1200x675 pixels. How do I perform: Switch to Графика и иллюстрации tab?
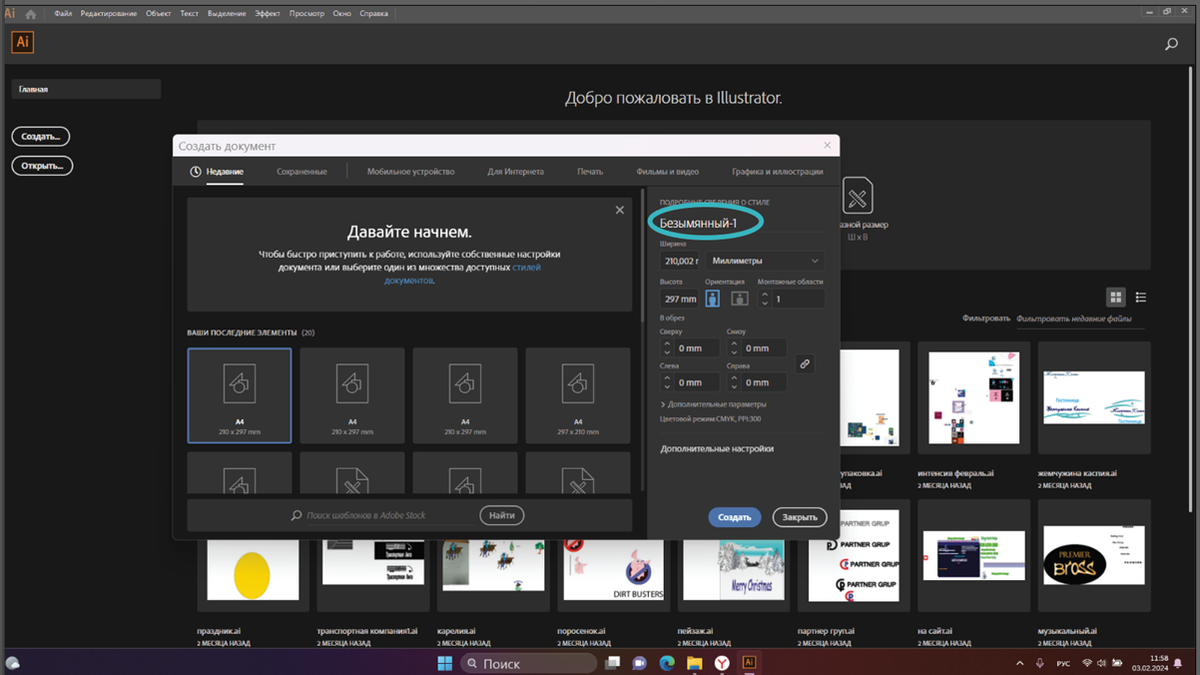(x=777, y=171)
